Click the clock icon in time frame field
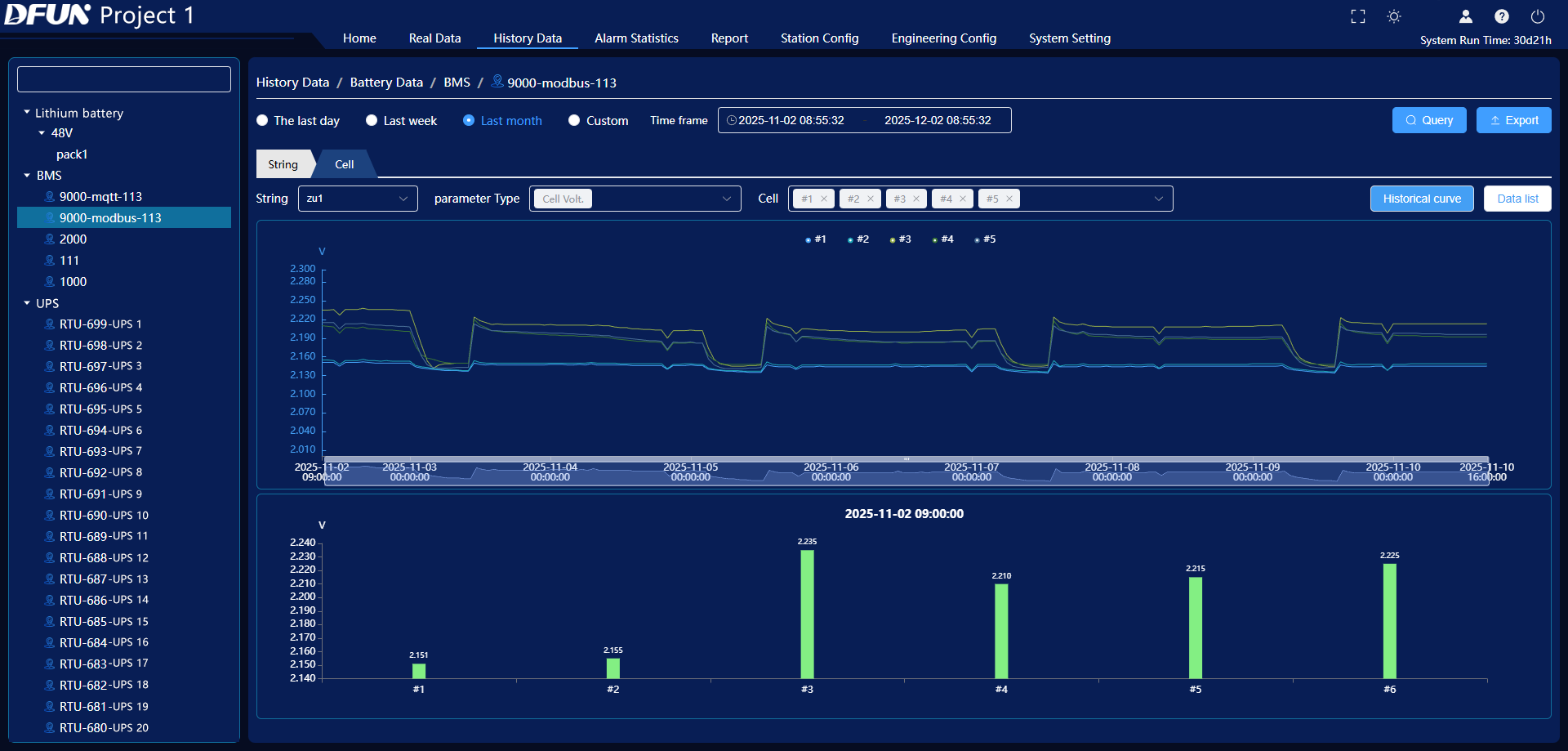Screen dimensions: 1568x751 732,120
